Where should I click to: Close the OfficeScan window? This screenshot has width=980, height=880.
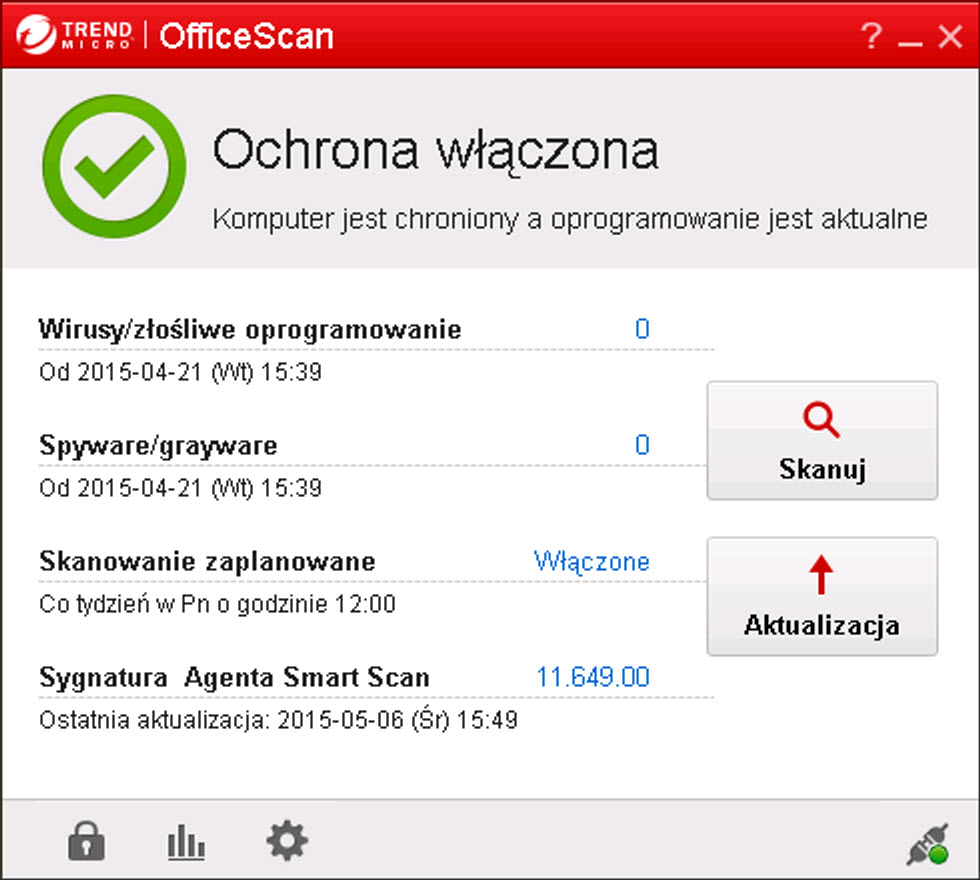click(949, 36)
